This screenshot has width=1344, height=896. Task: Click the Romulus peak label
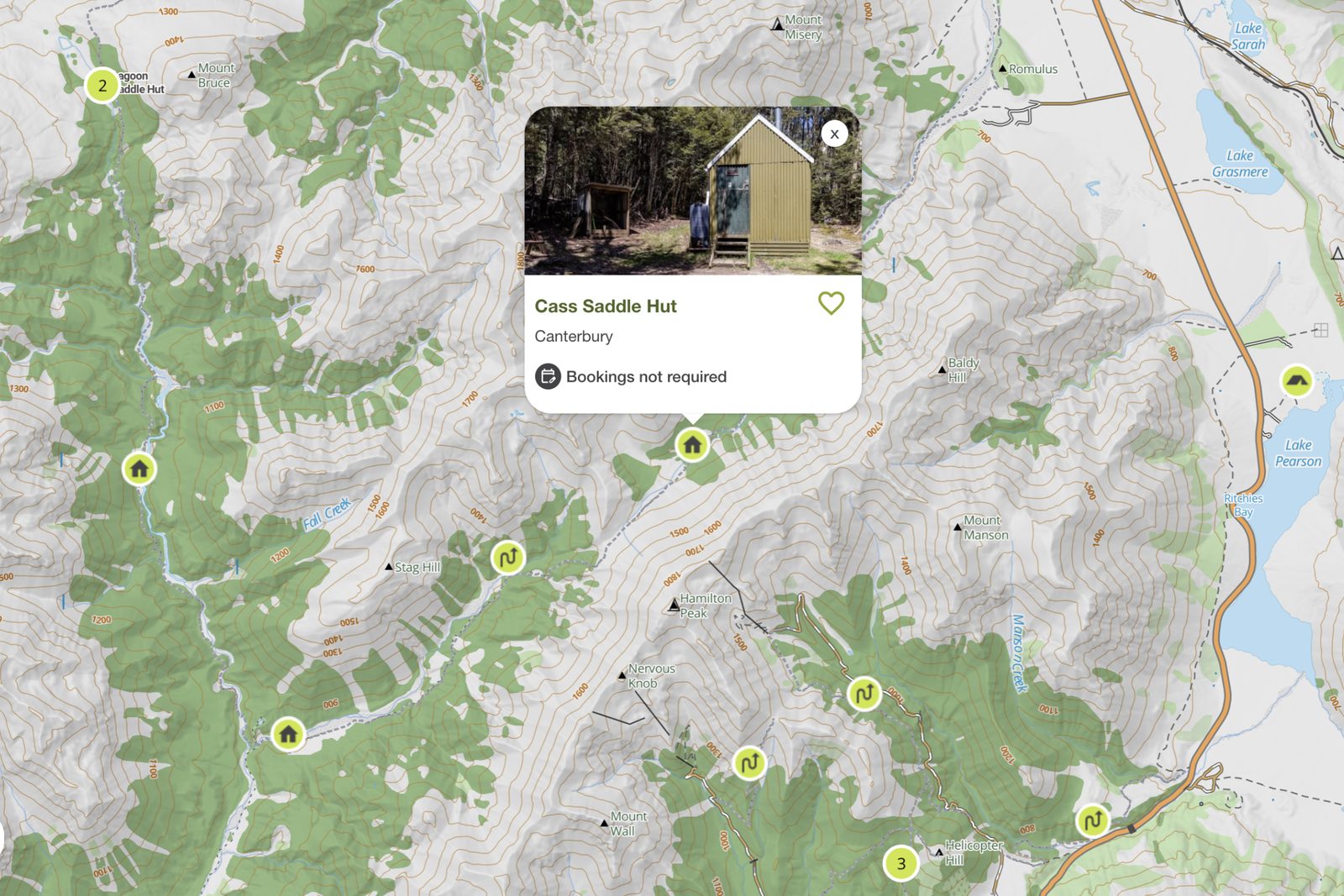1033,69
